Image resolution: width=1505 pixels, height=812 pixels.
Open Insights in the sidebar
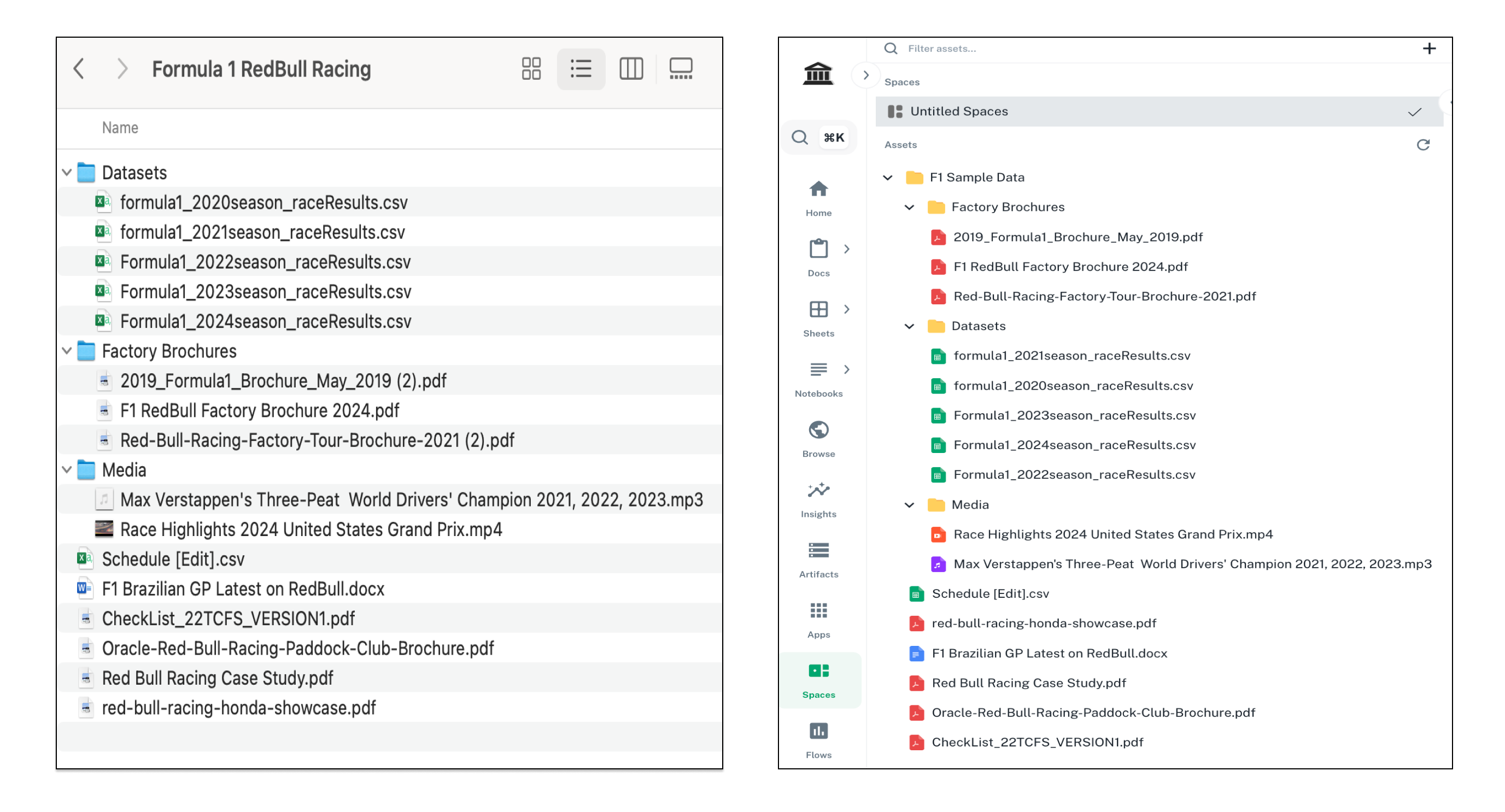point(818,499)
